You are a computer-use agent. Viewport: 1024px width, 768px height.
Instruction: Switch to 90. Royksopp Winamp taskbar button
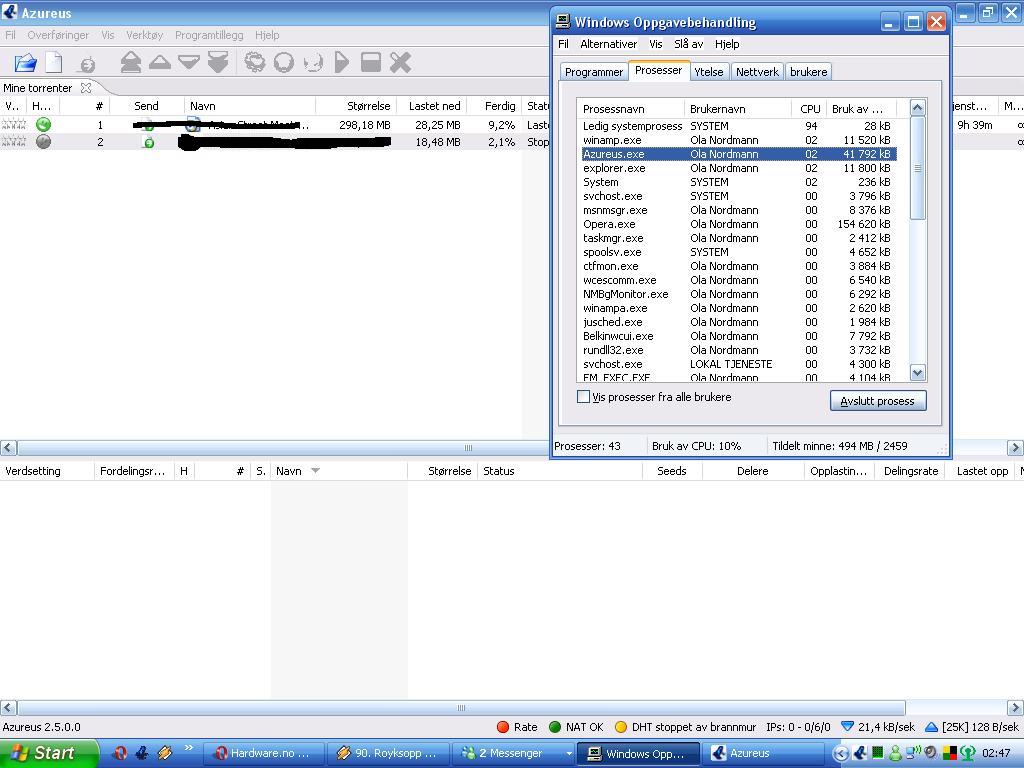[x=388, y=754]
